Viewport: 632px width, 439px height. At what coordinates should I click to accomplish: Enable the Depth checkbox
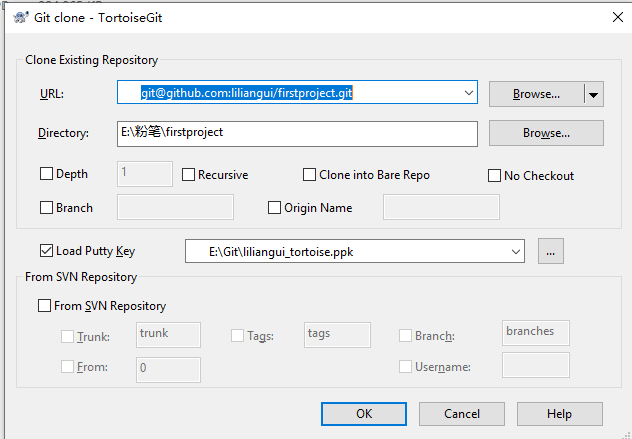46,174
